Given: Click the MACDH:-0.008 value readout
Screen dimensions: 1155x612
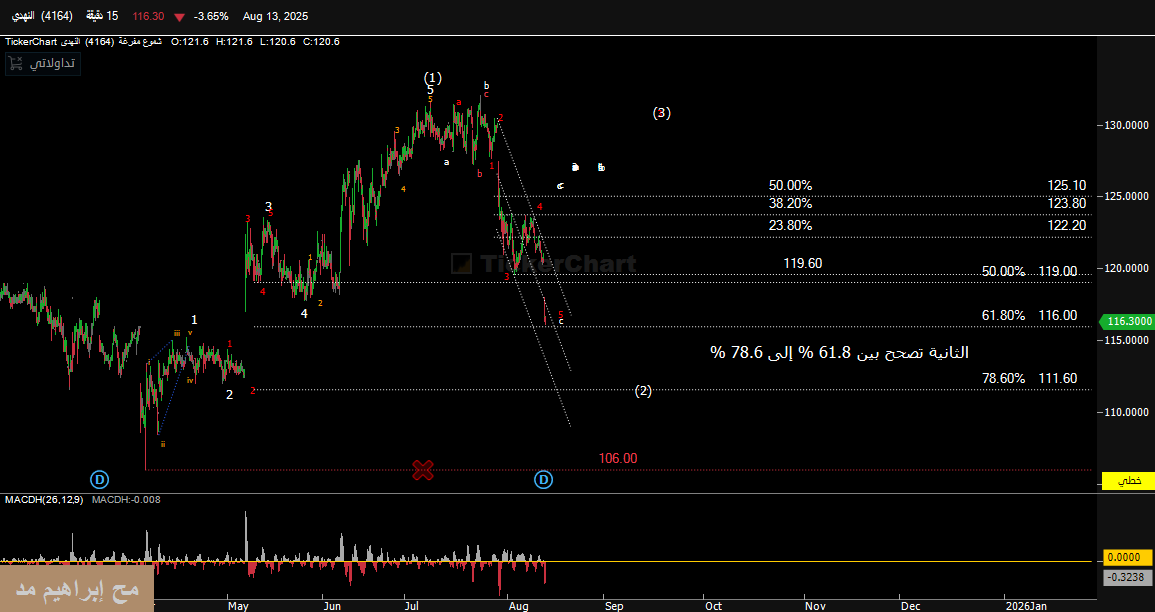Looking at the screenshot, I should coord(124,499).
